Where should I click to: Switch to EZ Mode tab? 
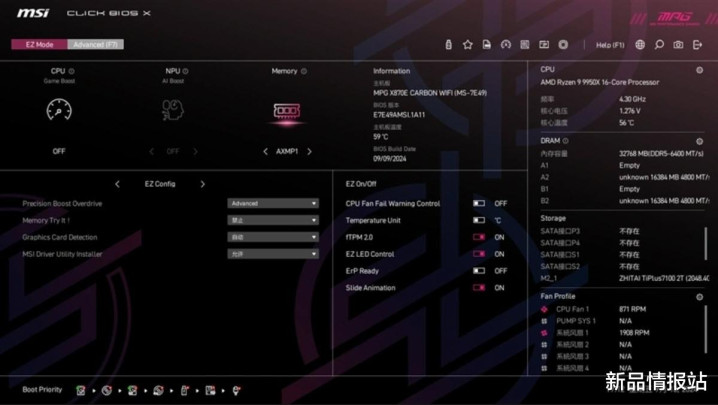[x=39, y=44]
